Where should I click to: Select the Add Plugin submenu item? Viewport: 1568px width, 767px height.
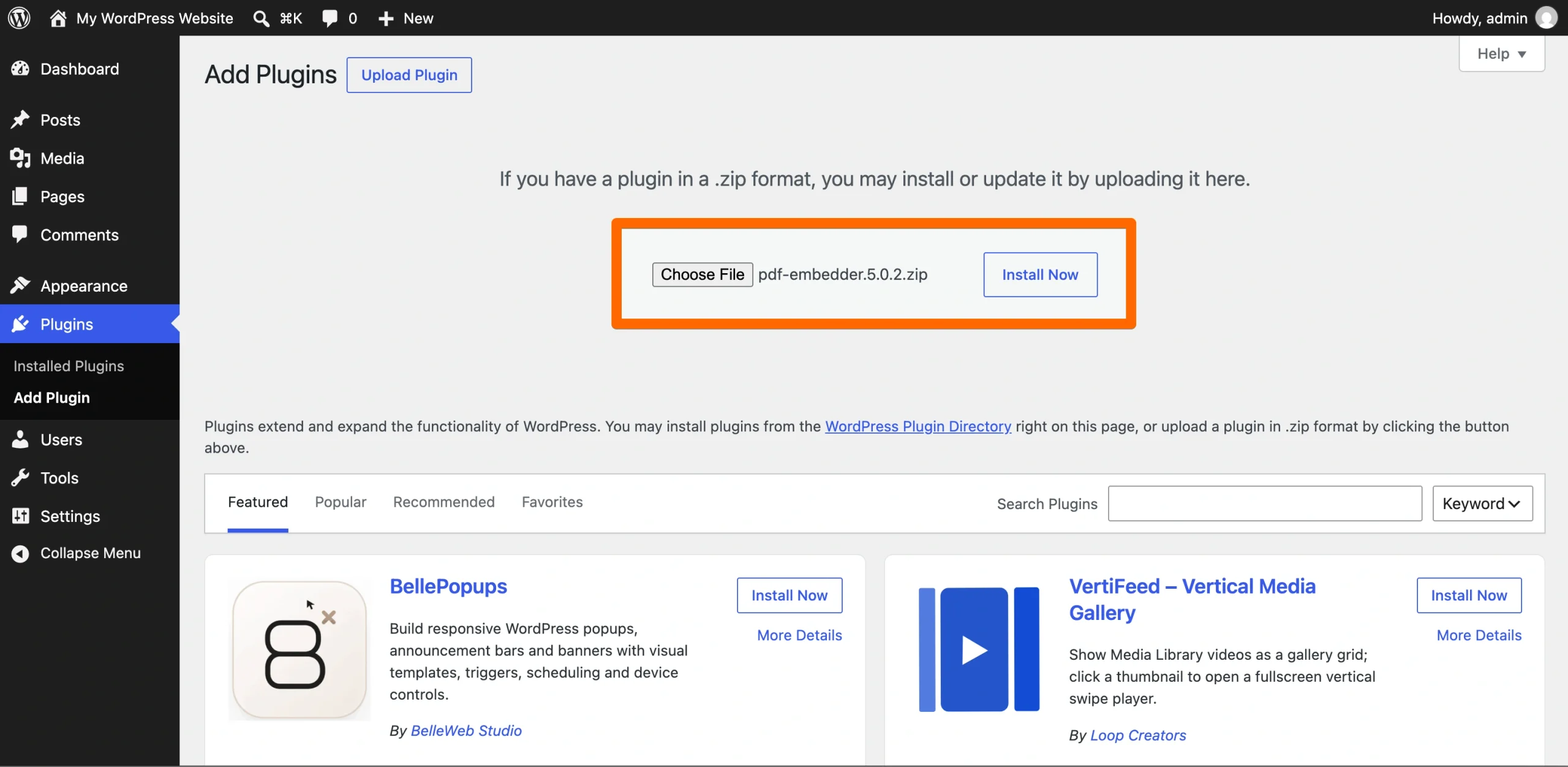pyautogui.click(x=51, y=398)
